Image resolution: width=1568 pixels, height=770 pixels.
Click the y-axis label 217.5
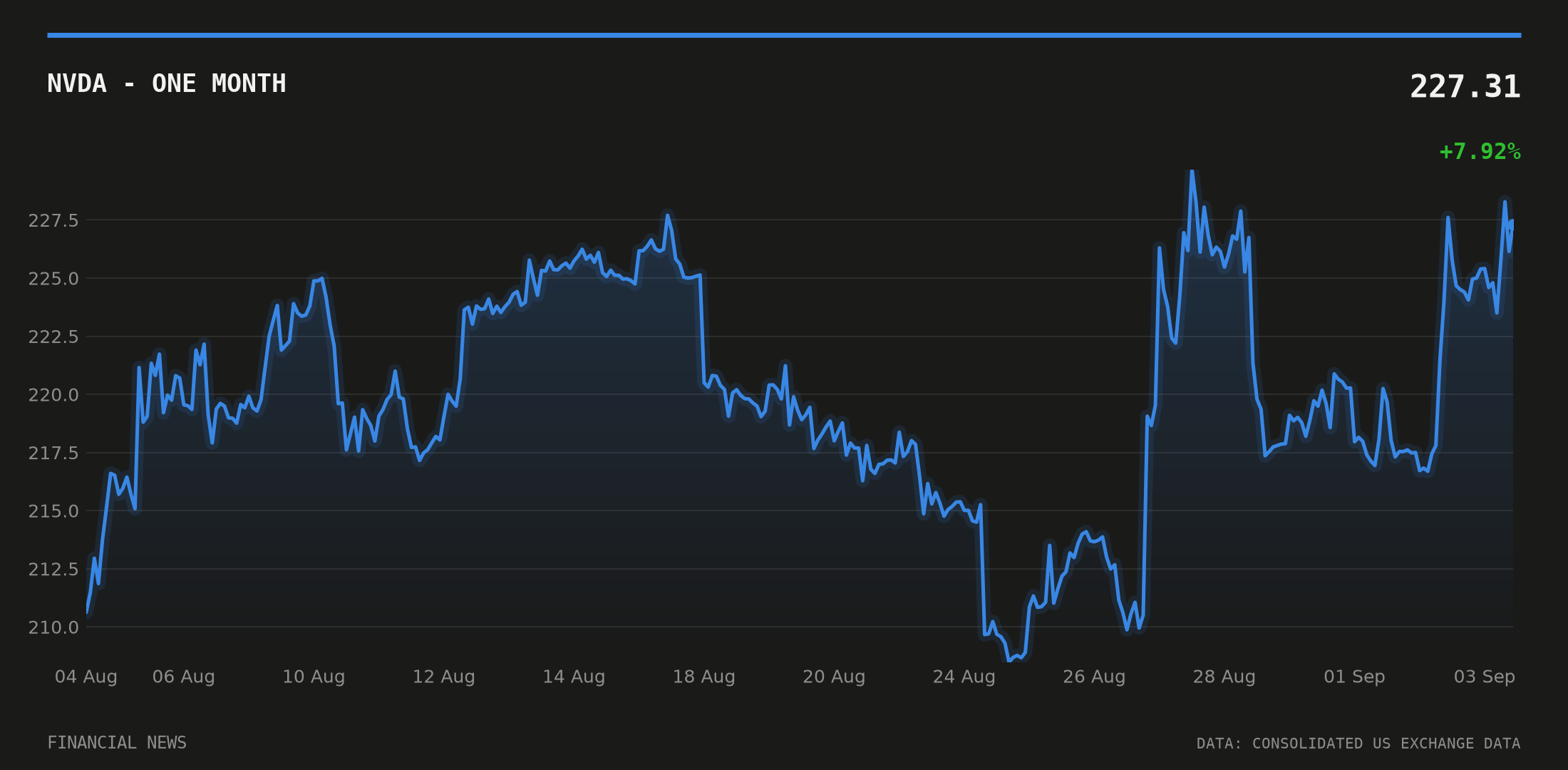53,453
